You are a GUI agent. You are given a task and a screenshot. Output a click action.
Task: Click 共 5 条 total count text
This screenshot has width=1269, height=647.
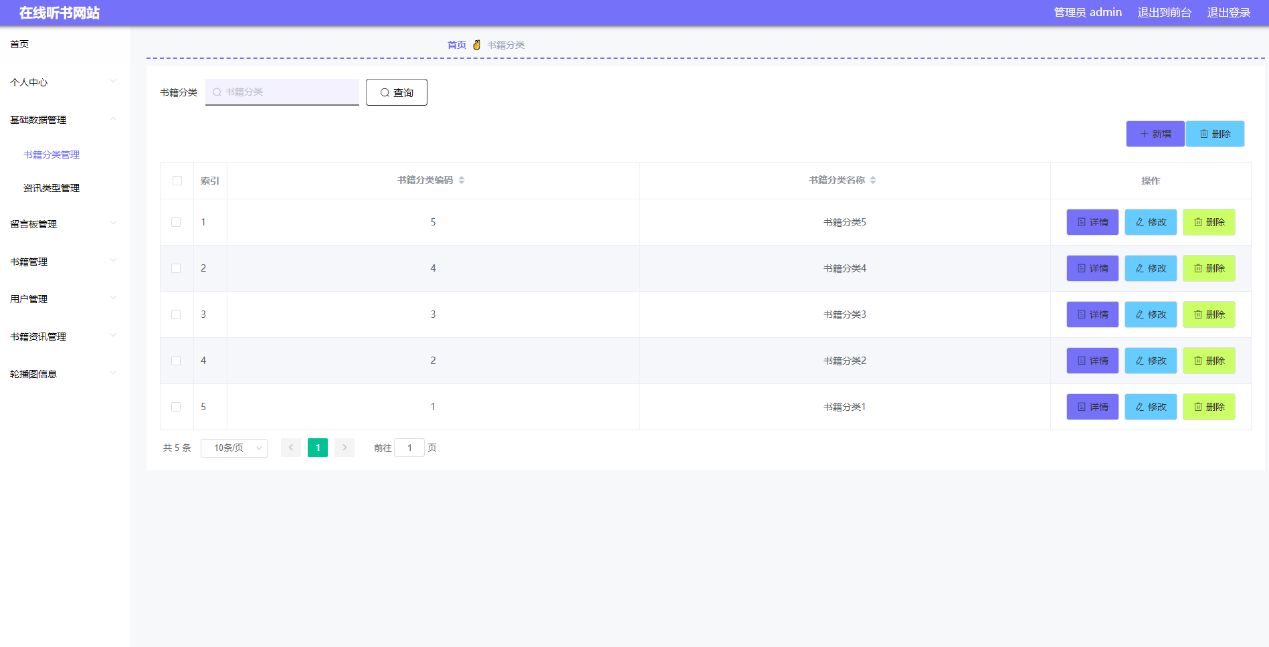[177, 448]
